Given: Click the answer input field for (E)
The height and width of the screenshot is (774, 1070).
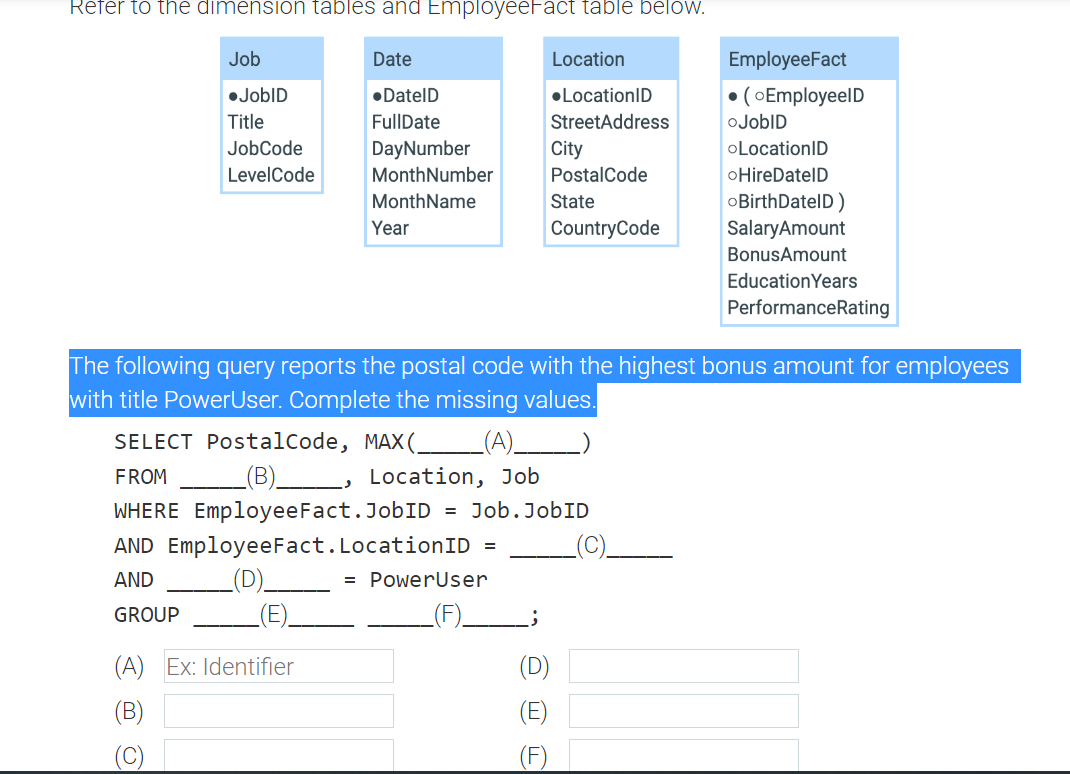Looking at the screenshot, I should (x=683, y=711).
